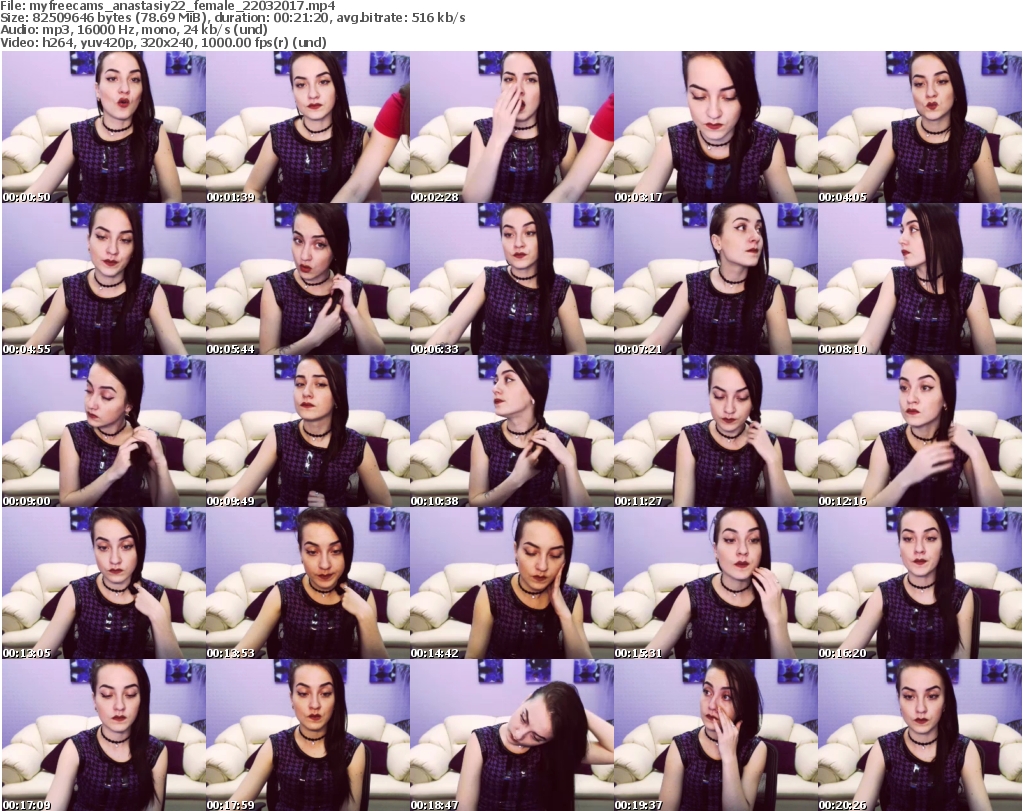This screenshot has height=811, width=1024.
Task: Select the thumbnail timestamped 00:20:26
Action: coord(920,735)
